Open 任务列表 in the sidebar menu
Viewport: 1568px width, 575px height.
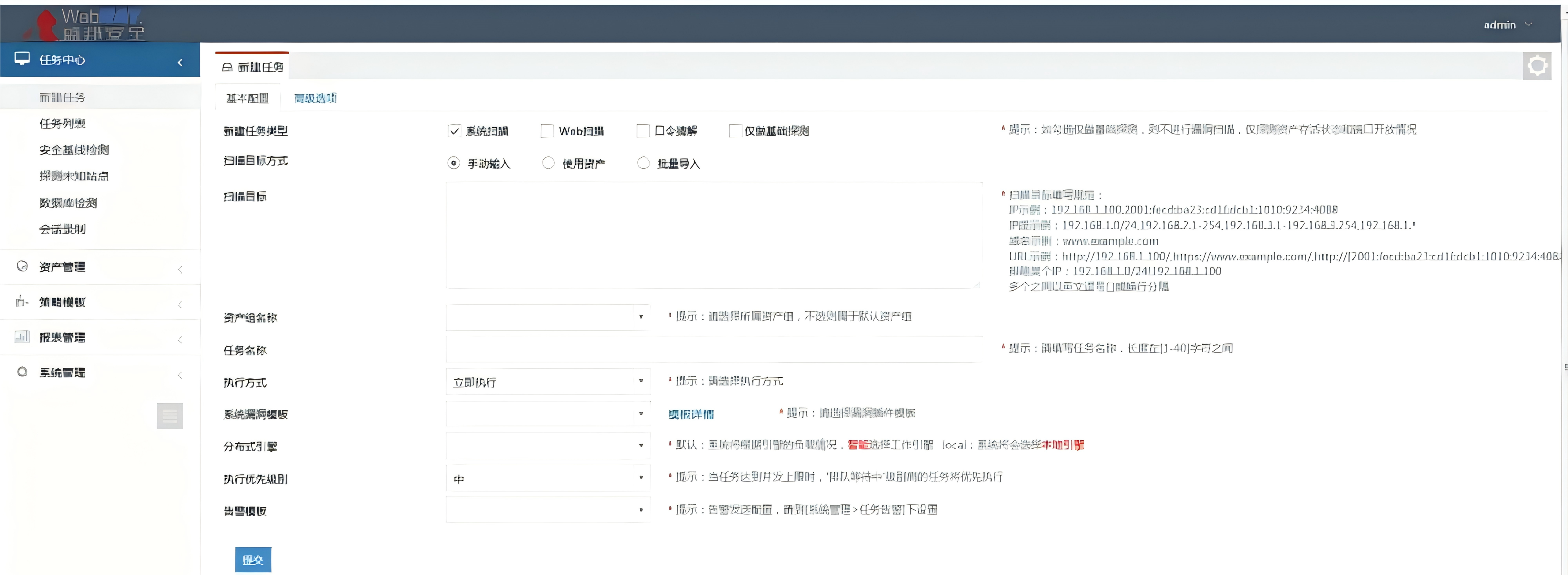[x=62, y=124]
